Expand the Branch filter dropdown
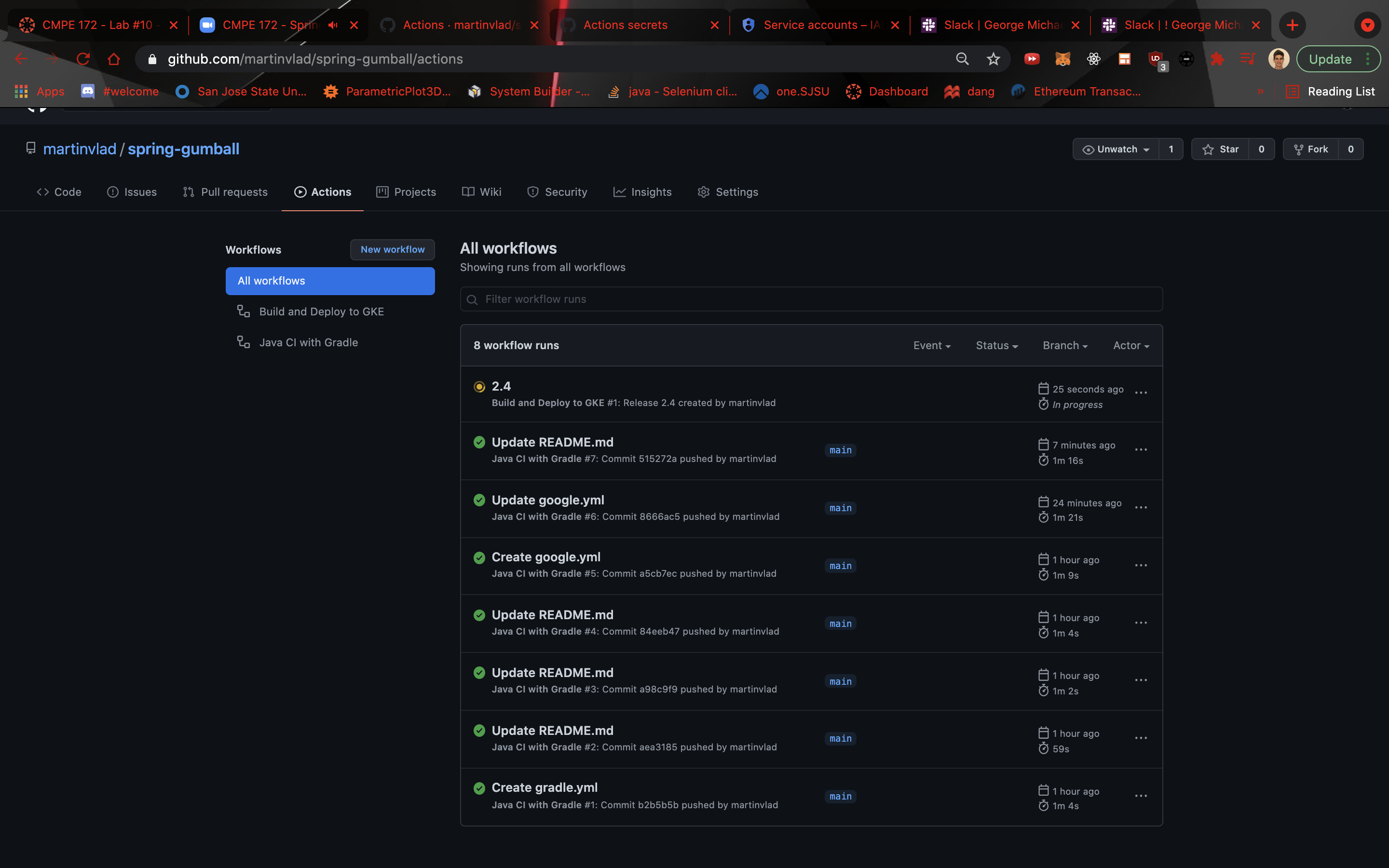This screenshot has height=868, width=1389. (1065, 346)
